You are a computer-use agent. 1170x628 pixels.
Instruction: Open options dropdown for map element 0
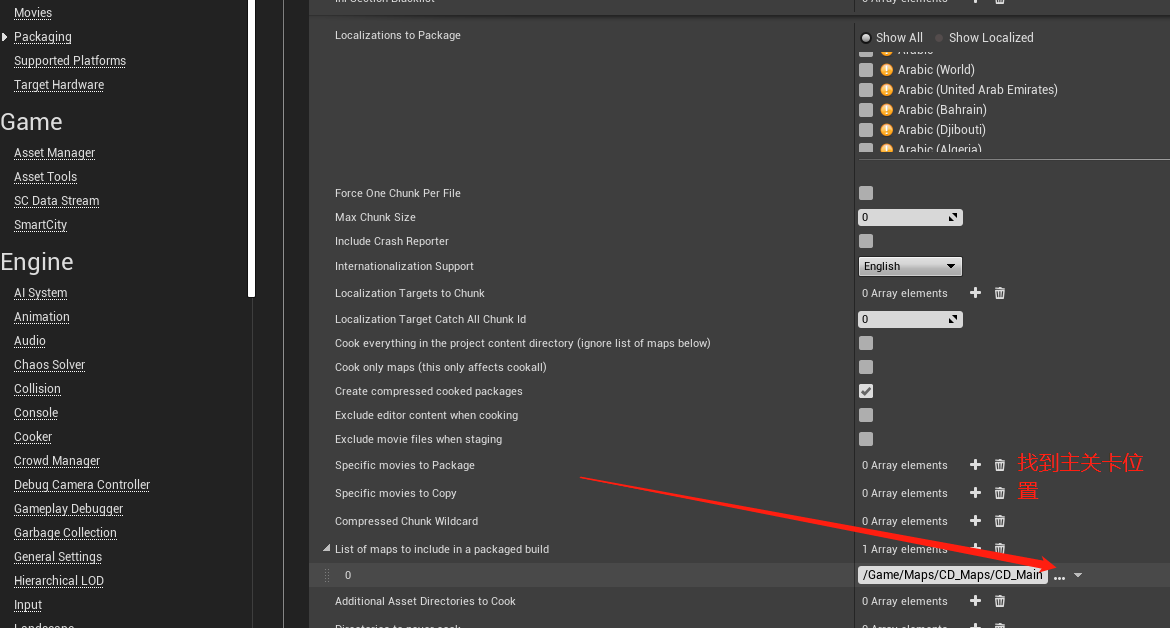[1077, 576]
